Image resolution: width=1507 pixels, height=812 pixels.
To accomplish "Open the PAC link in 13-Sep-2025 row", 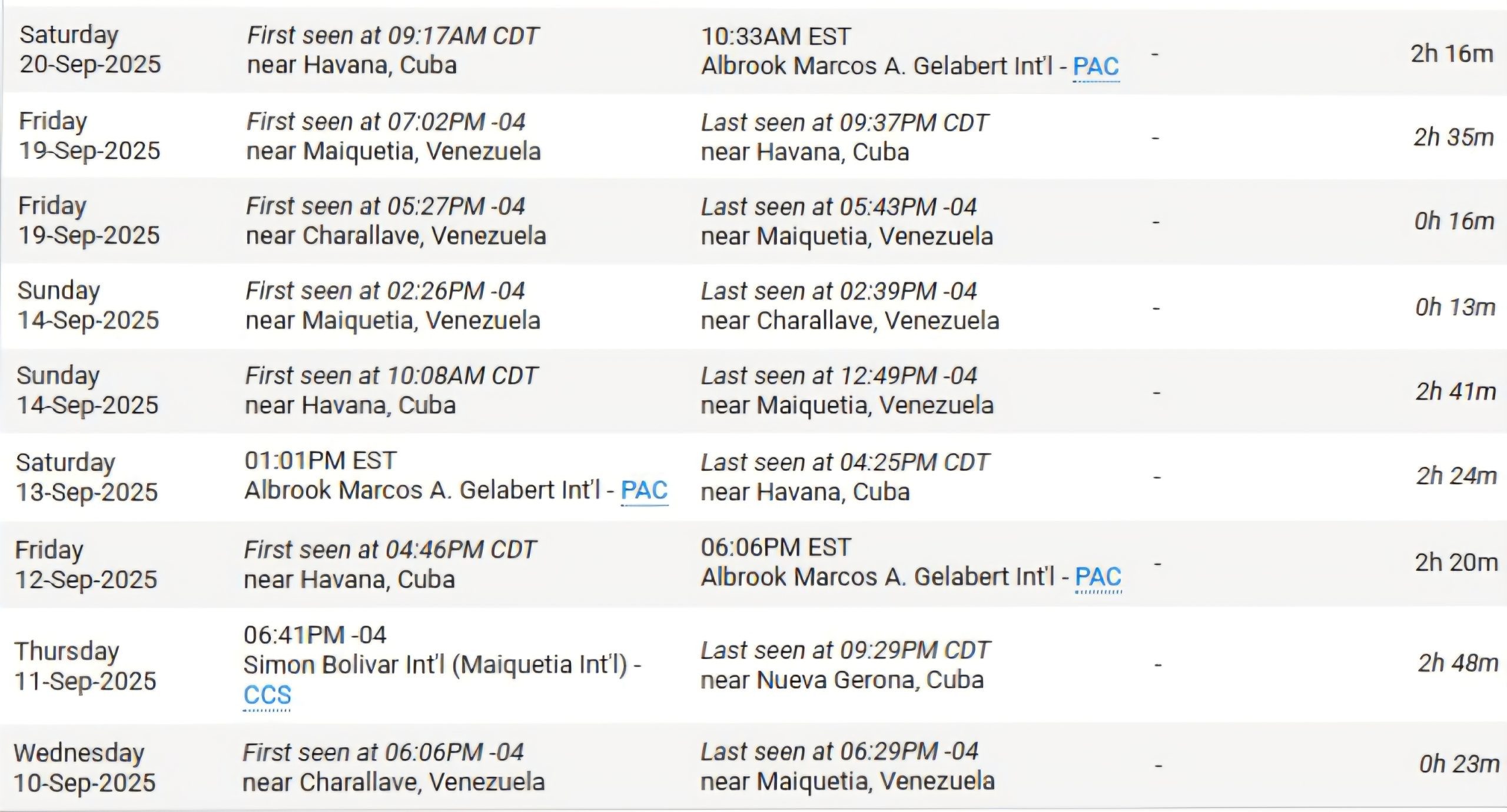I will (x=644, y=491).
